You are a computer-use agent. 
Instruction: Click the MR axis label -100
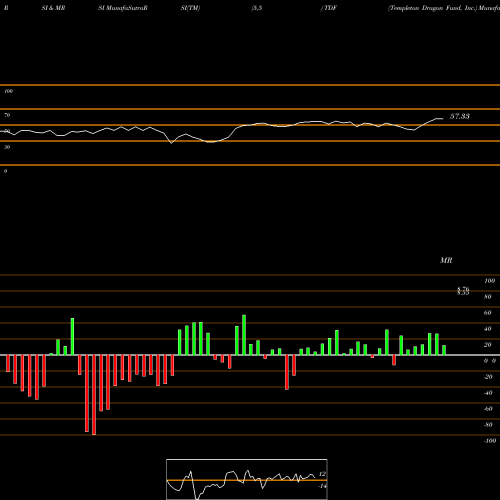click(x=490, y=441)
